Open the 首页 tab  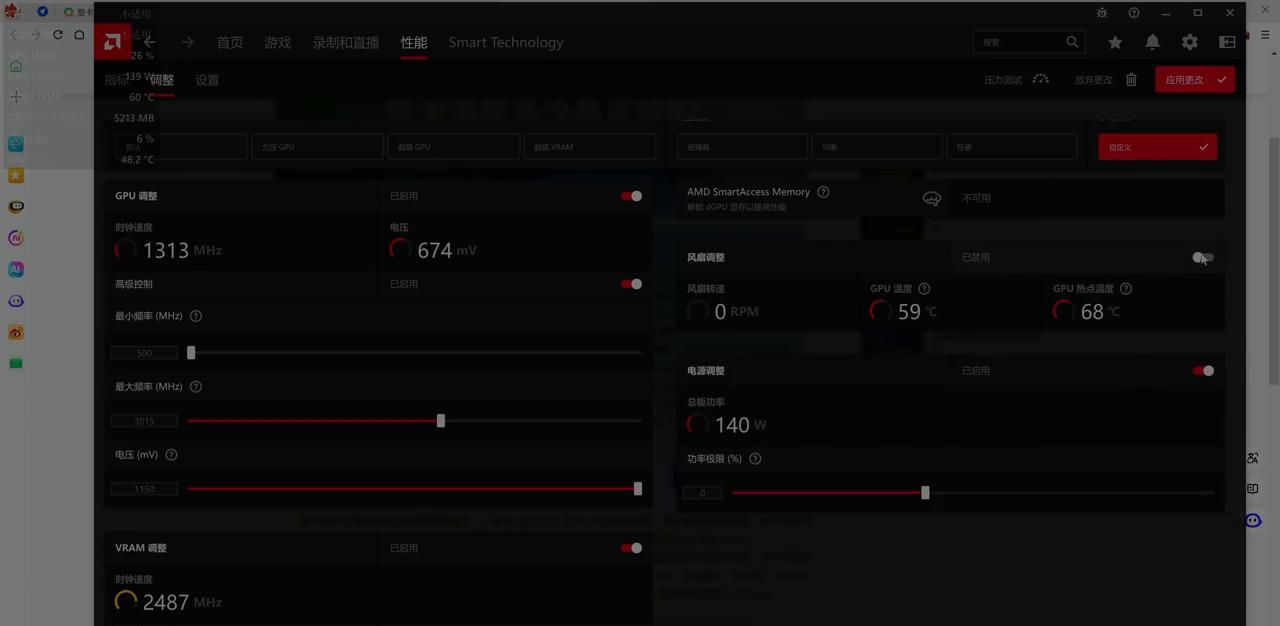point(230,42)
